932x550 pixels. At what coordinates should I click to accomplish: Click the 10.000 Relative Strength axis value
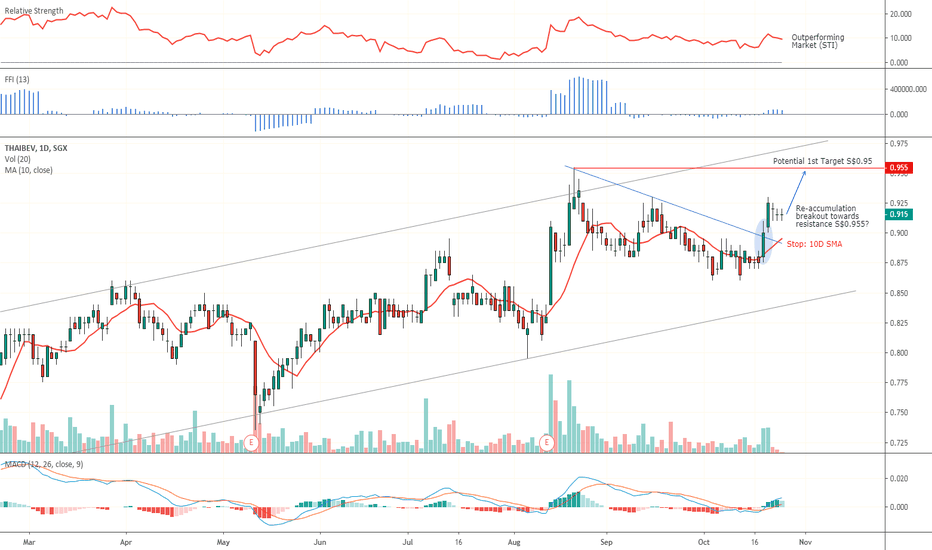point(900,38)
